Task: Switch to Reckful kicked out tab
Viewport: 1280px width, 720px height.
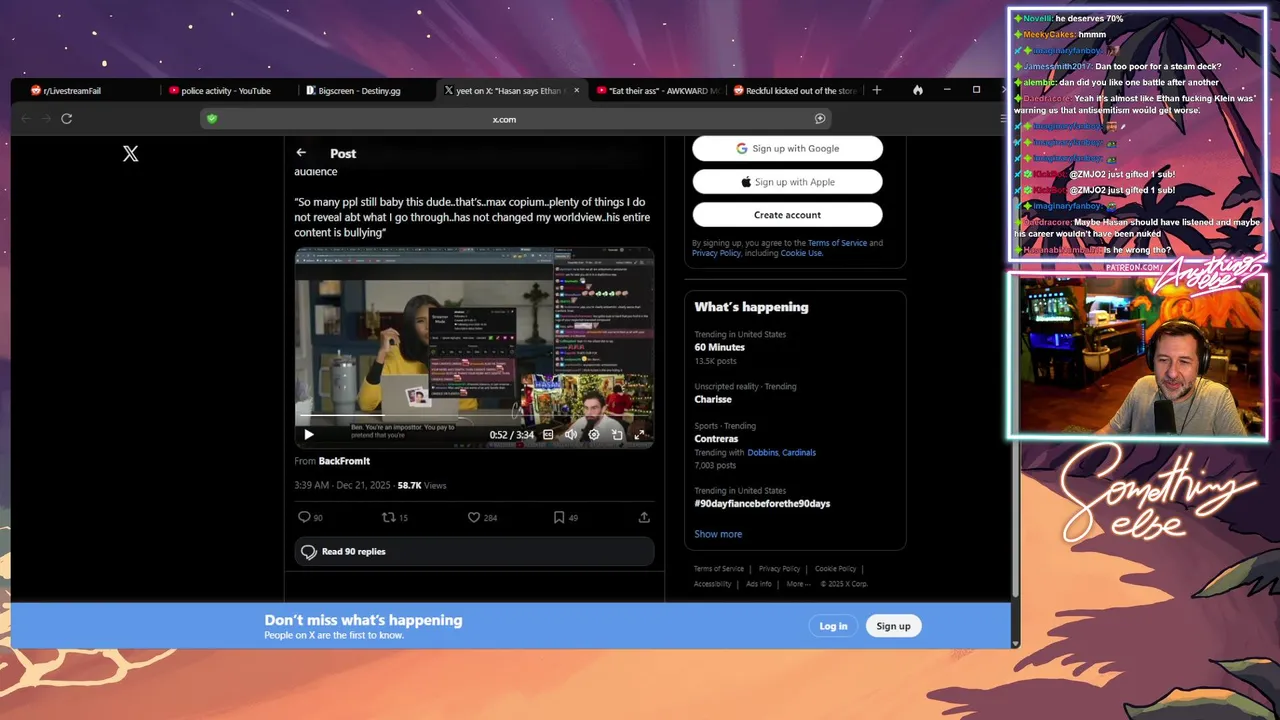Action: 795,91
